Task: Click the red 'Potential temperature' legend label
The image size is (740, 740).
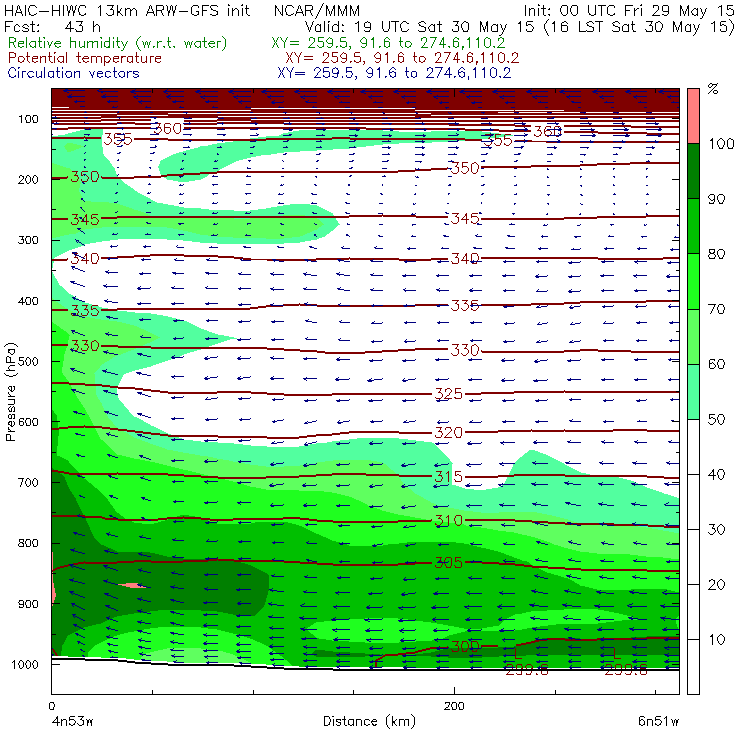Action: click(x=84, y=58)
